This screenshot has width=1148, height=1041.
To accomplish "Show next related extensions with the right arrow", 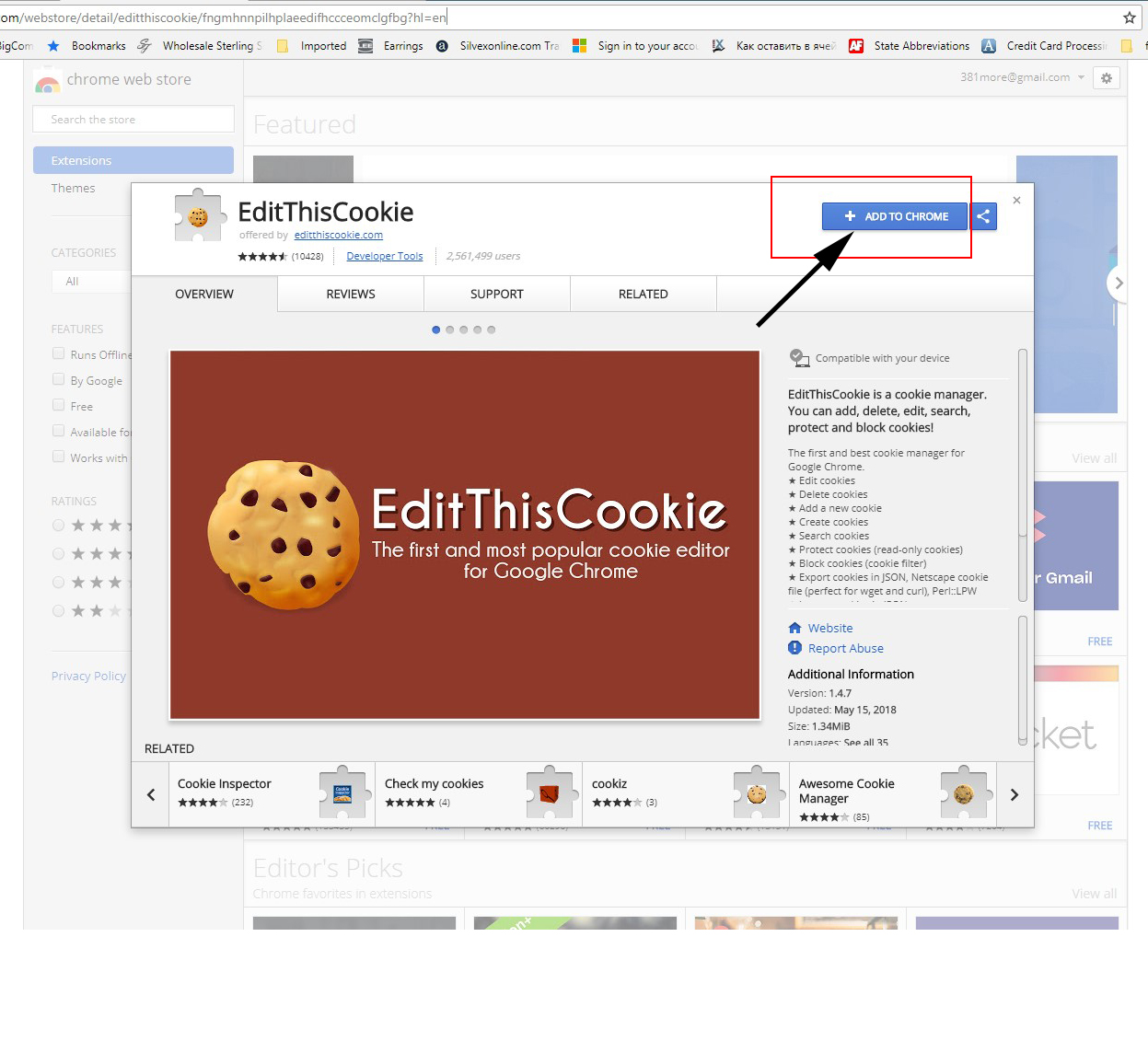I will [x=1015, y=794].
